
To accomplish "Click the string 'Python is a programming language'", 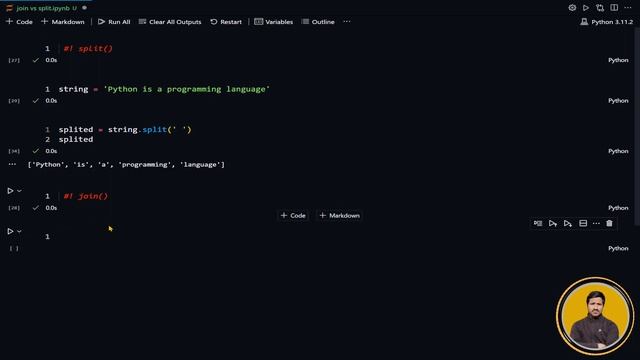I will click(187, 89).
